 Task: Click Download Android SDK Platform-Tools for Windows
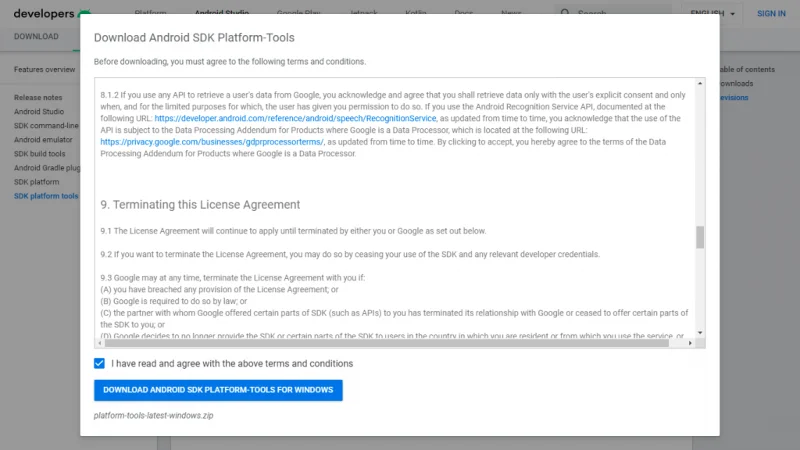point(218,390)
